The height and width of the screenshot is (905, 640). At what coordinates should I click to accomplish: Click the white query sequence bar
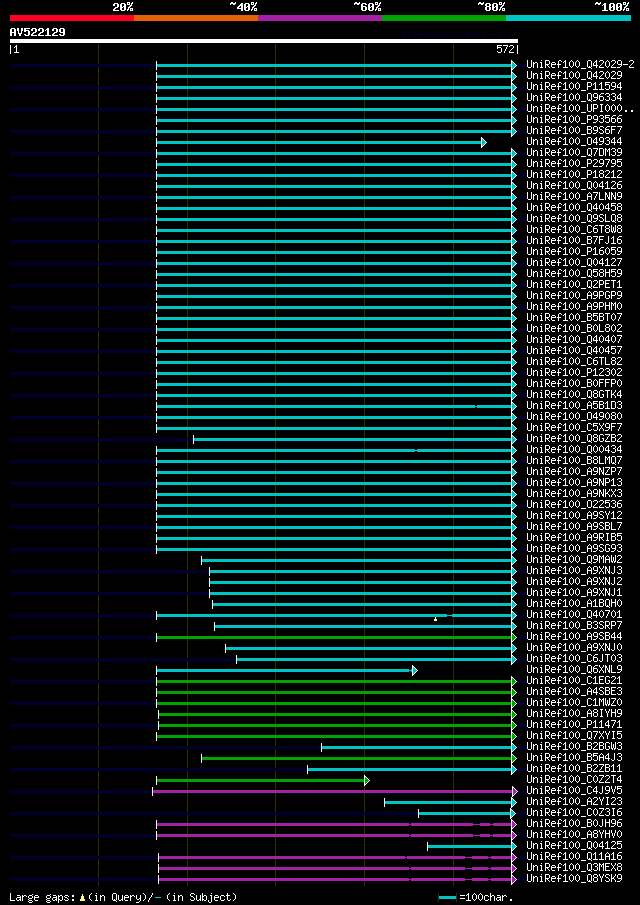point(264,41)
